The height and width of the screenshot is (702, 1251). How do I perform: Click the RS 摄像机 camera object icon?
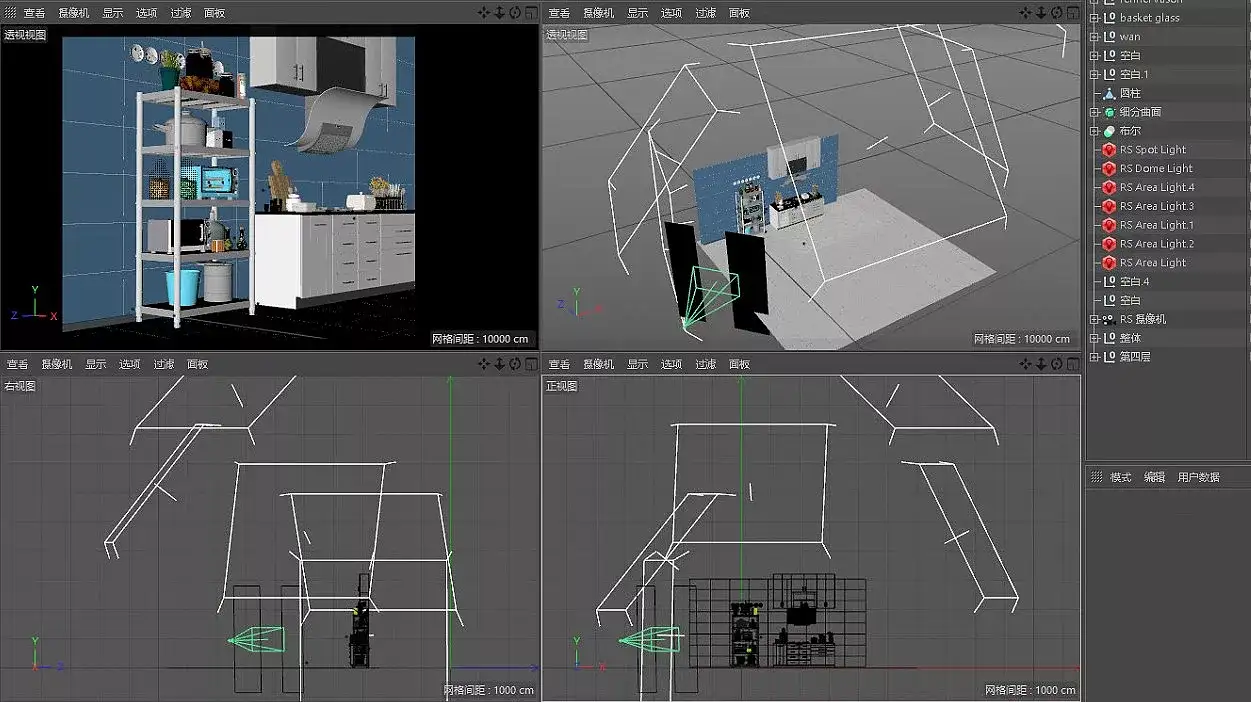click(x=1109, y=319)
